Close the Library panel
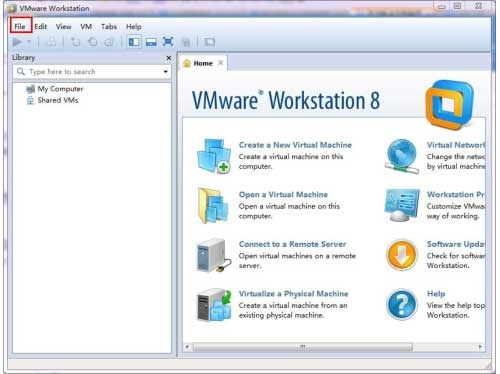This screenshot has width=500, height=374. point(169,58)
